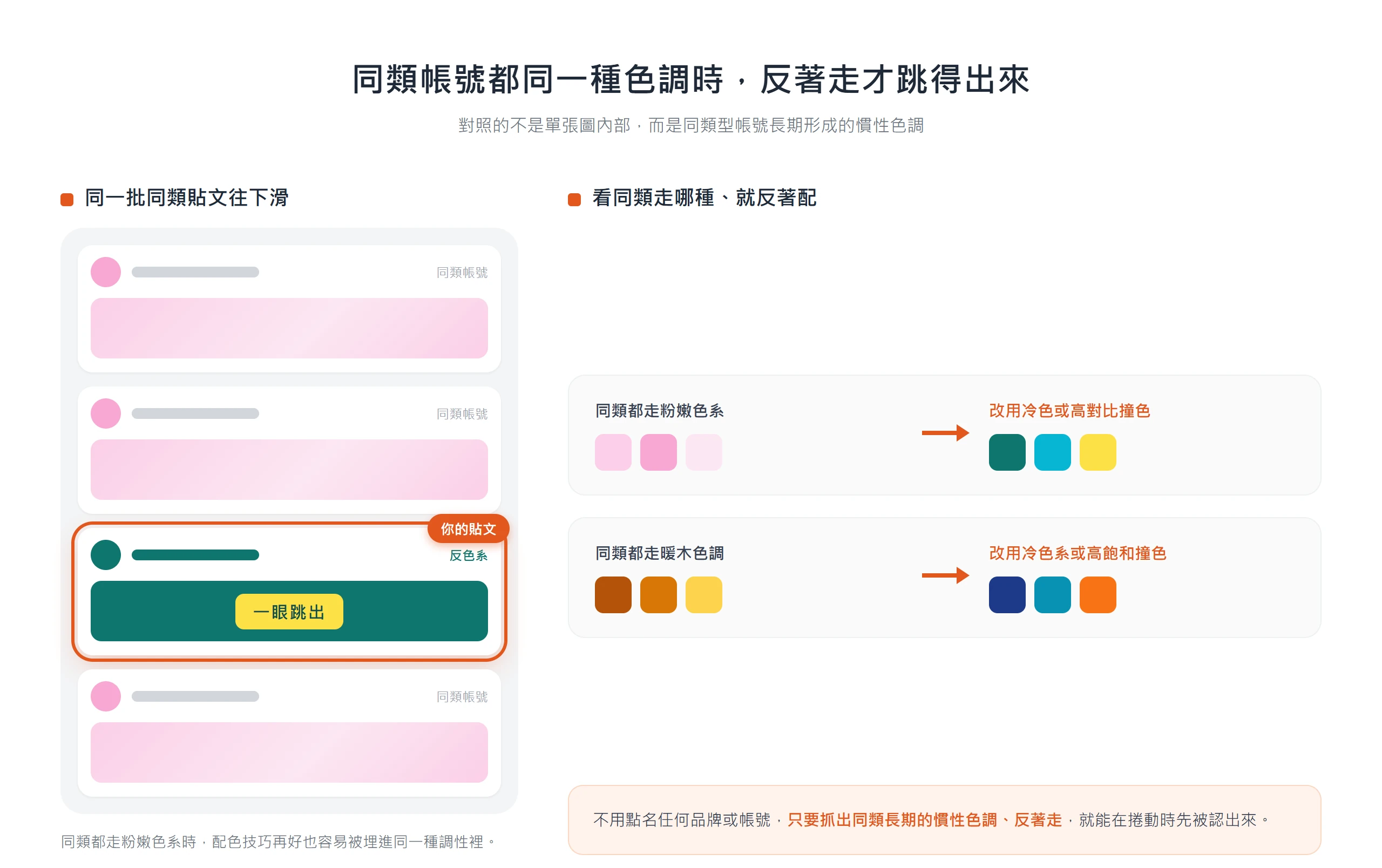Click orange bullet beside 看同類走哪種、就反著配
This screenshot has width=1382, height=868.
(574, 199)
